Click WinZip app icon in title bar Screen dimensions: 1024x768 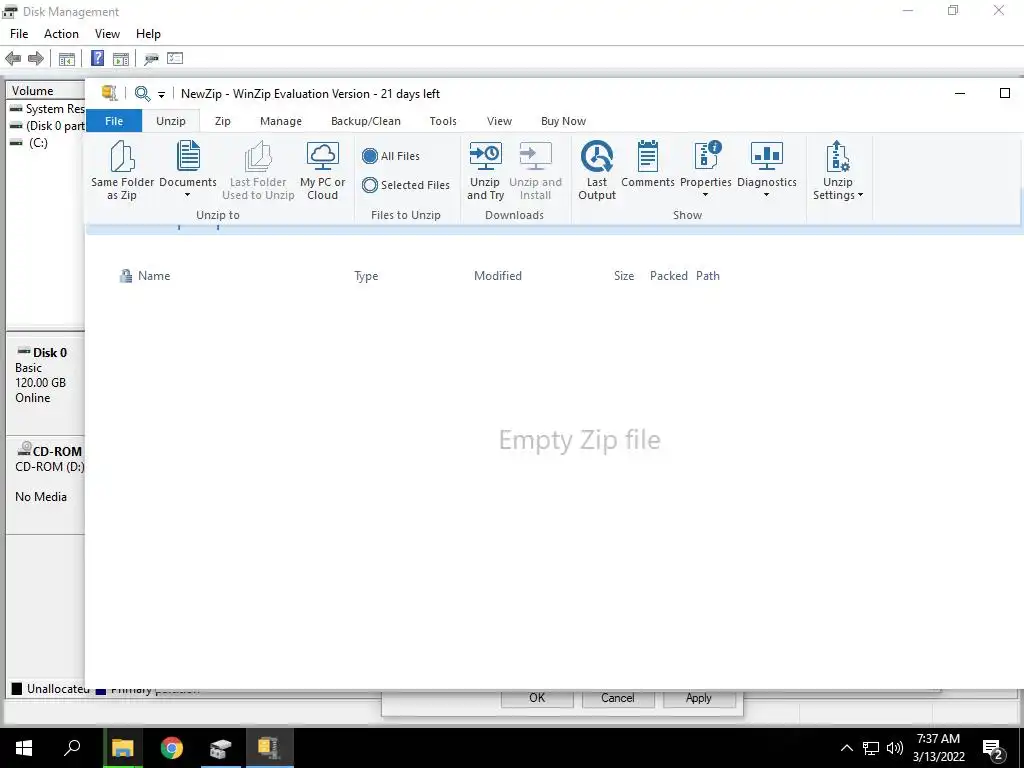[110, 93]
